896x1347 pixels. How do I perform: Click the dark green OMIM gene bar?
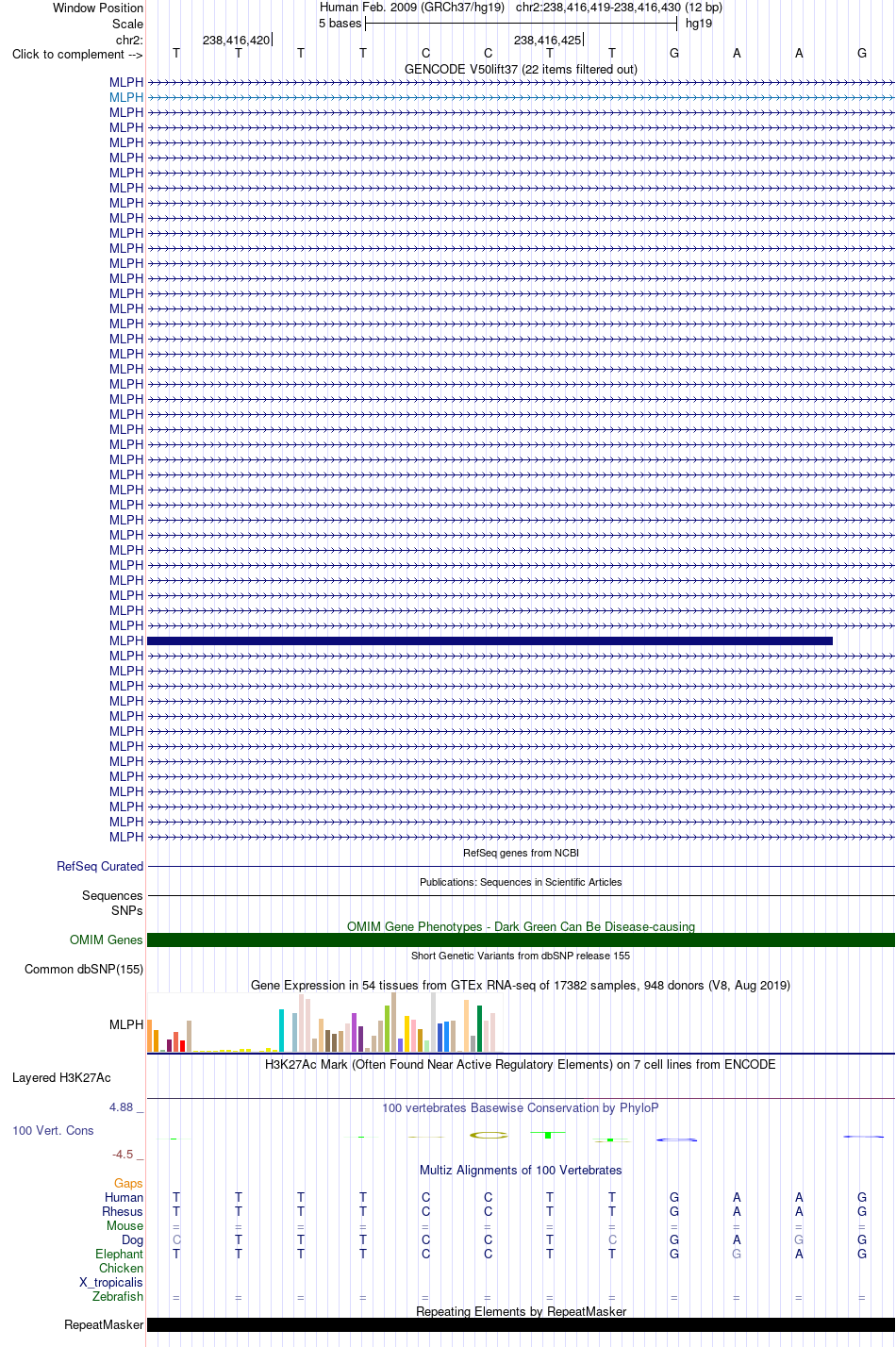click(x=521, y=940)
